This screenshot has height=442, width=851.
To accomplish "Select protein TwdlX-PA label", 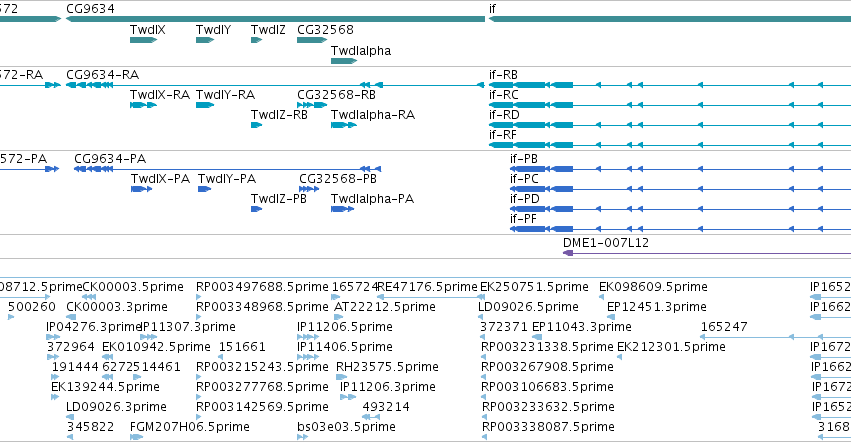I will coord(161,179).
